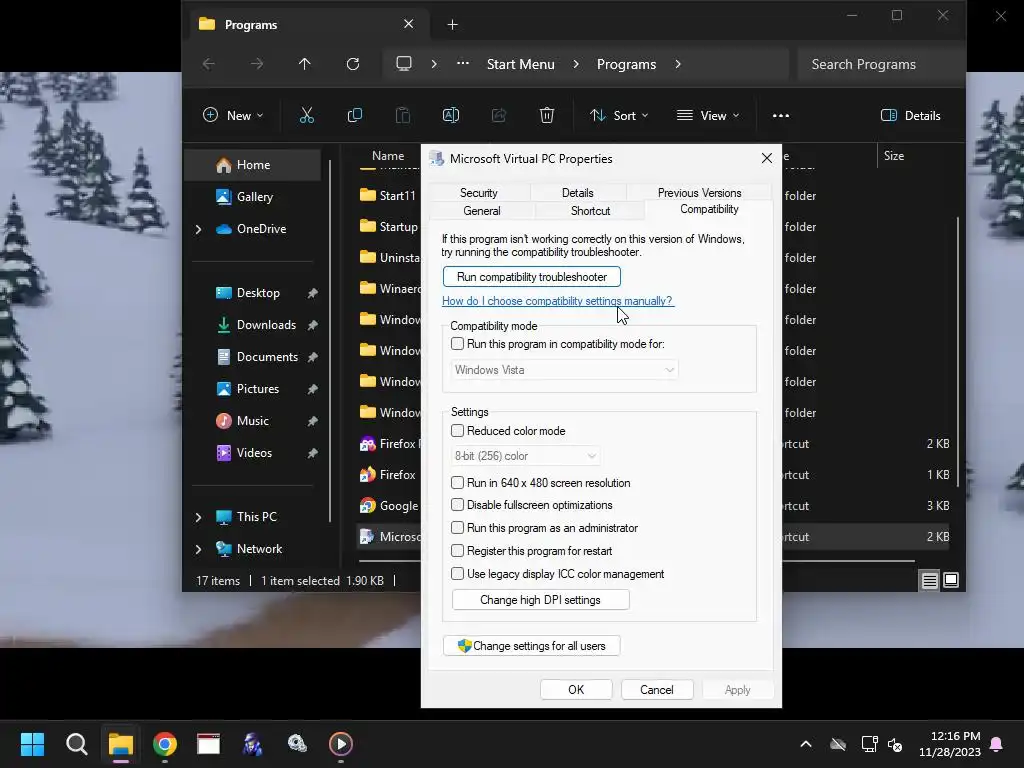
Task: Open Google Chrome from the taskbar
Action: click(165, 744)
